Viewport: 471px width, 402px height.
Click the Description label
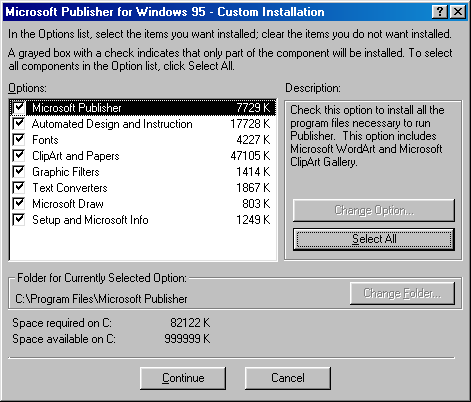pos(313,88)
